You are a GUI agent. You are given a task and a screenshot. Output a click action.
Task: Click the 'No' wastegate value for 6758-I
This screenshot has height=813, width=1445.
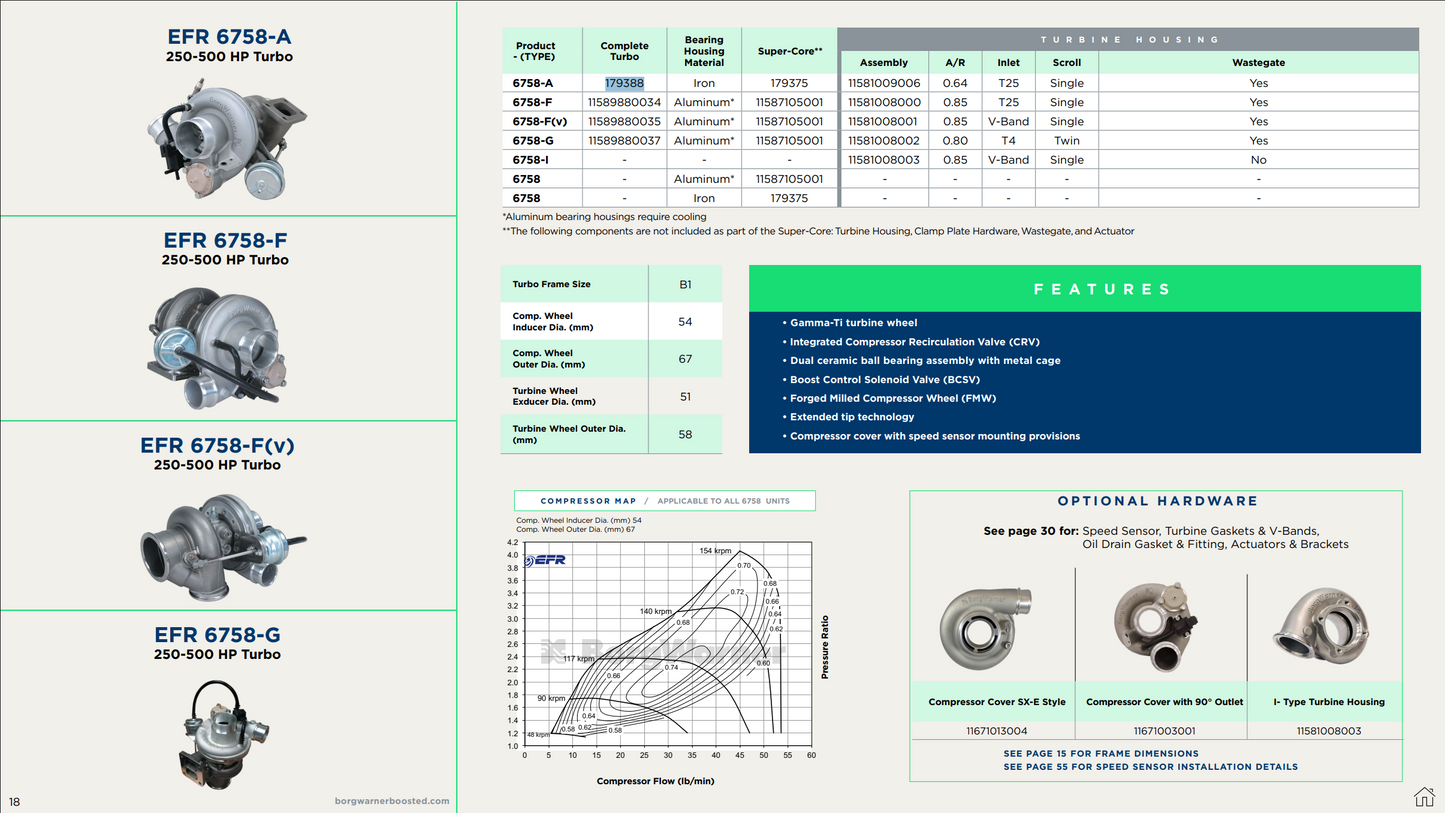click(x=1258, y=160)
